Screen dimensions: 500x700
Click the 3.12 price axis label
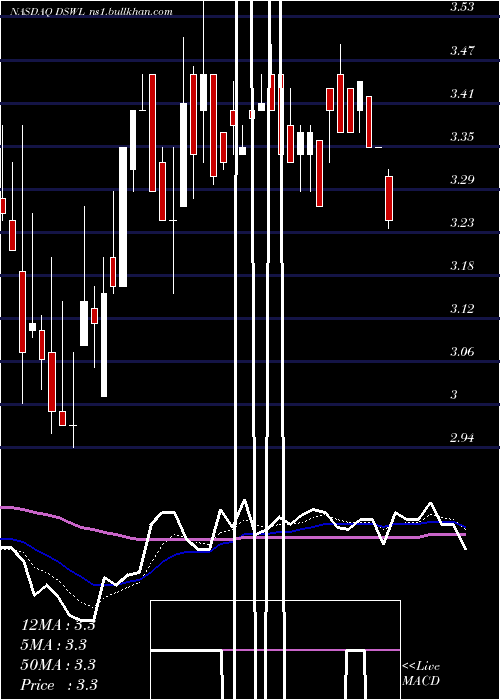[462, 309]
